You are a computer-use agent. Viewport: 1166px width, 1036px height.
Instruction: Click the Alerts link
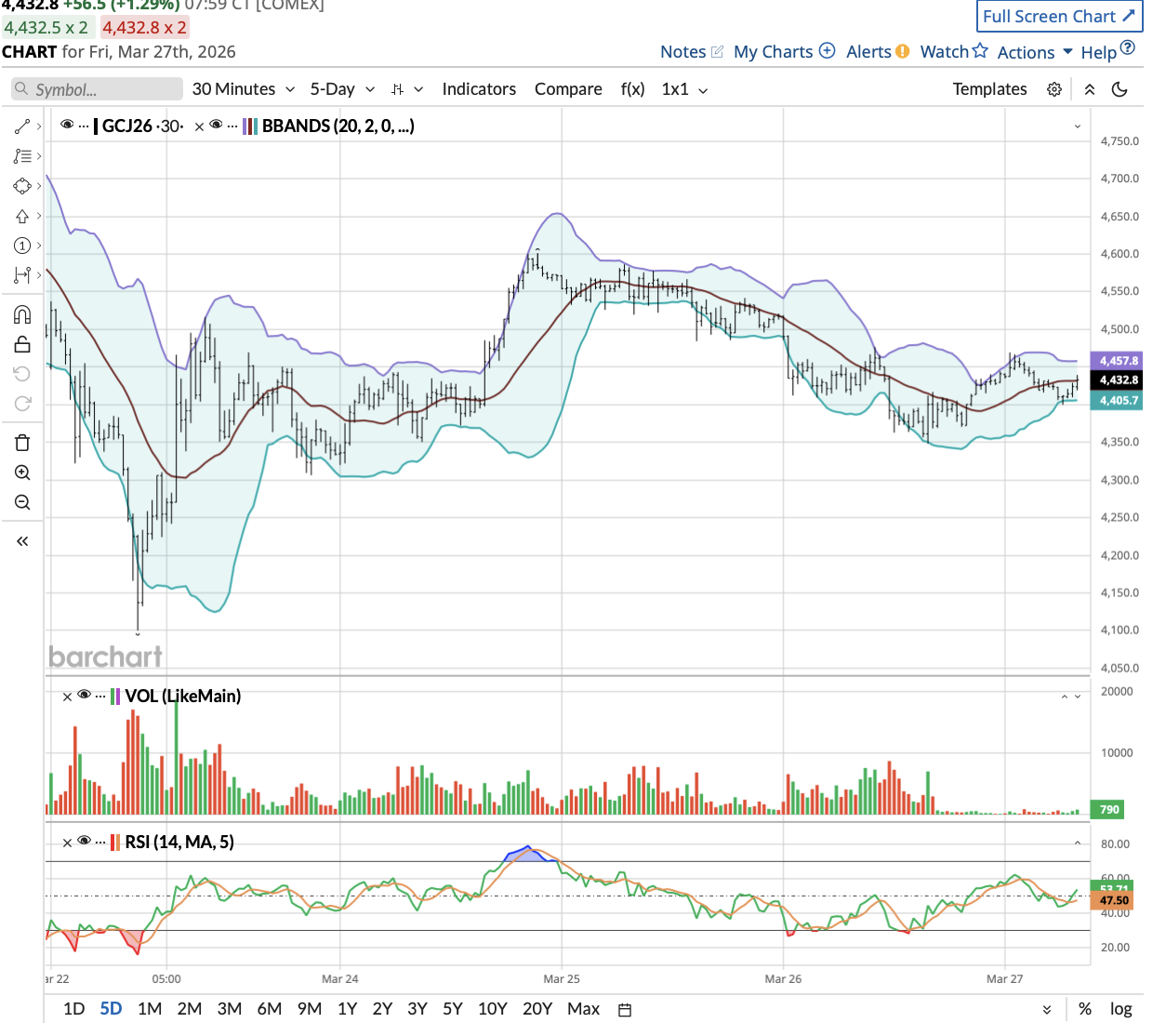pyautogui.click(x=868, y=52)
